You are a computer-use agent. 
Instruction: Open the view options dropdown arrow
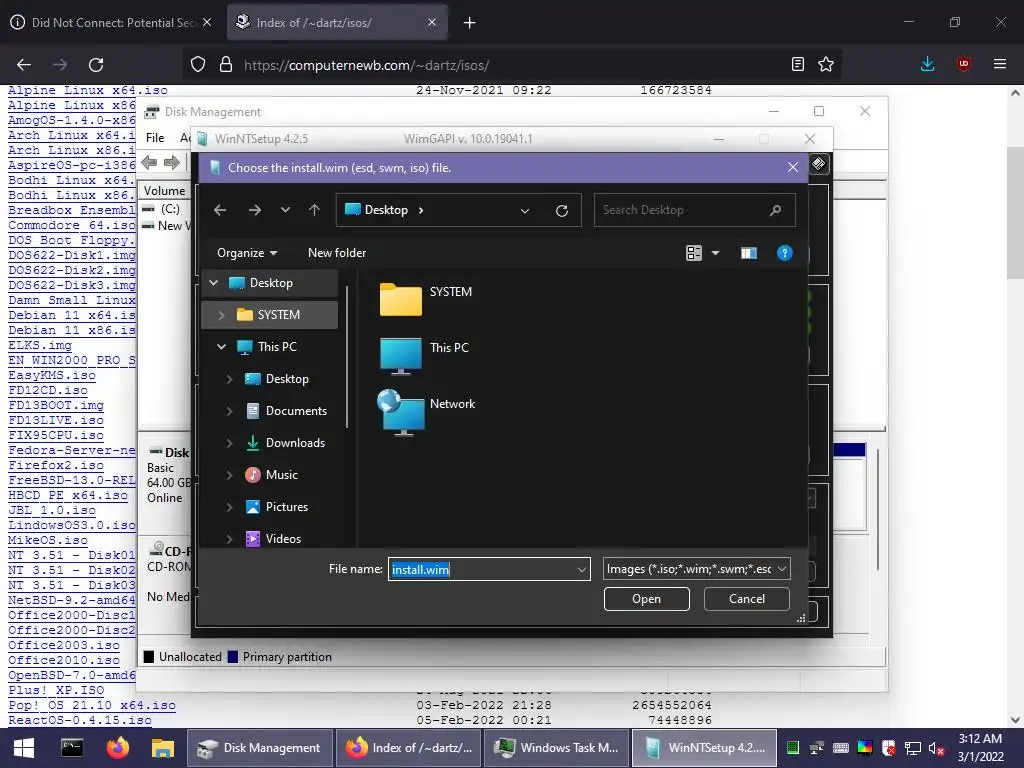click(x=715, y=253)
